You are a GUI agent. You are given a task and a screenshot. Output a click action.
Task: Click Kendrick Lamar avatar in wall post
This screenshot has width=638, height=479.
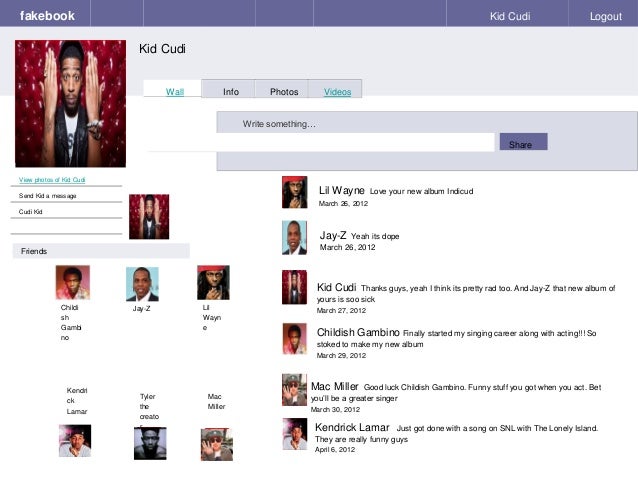coord(295,434)
